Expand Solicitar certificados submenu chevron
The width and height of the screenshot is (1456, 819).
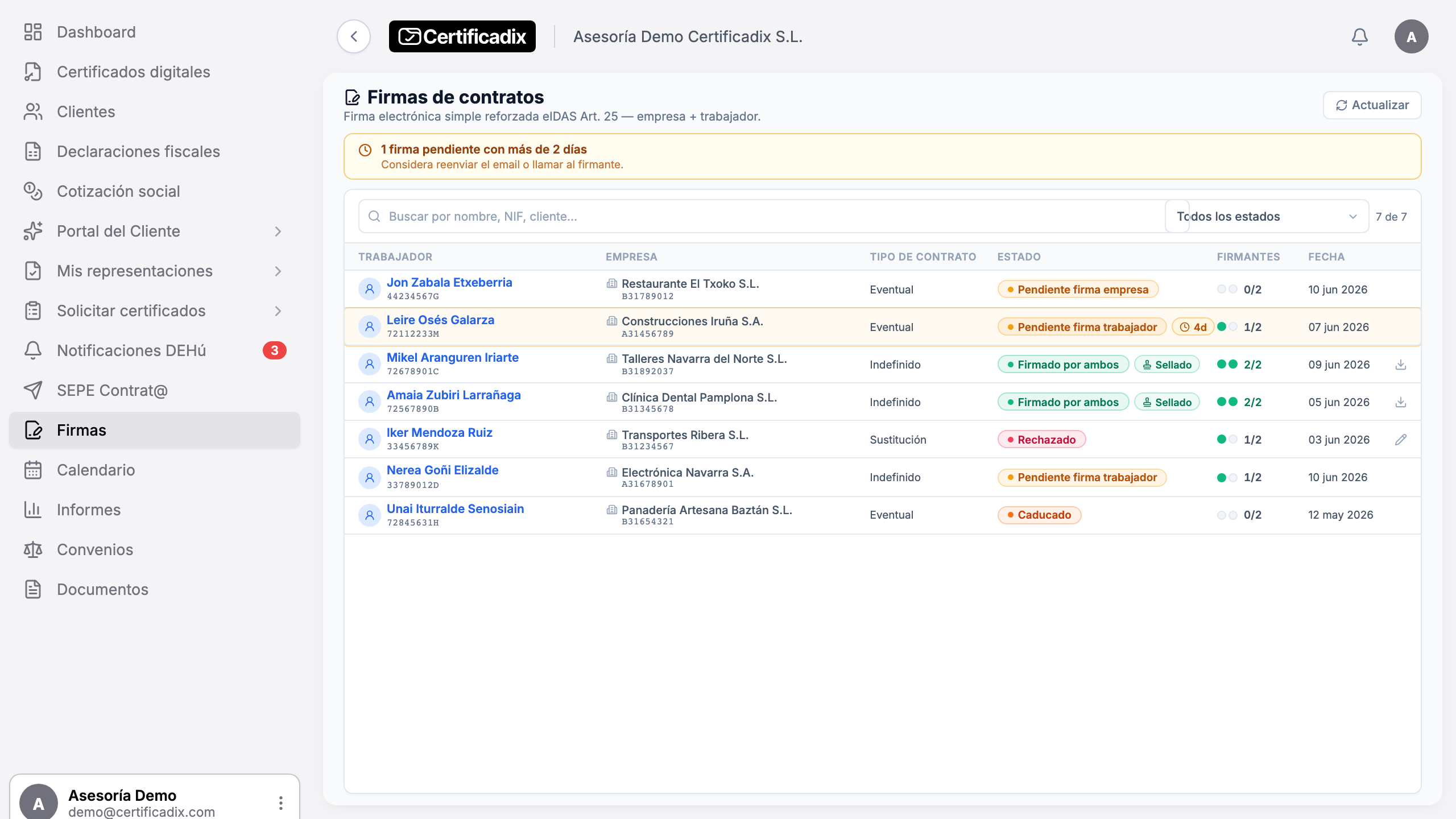point(278,311)
